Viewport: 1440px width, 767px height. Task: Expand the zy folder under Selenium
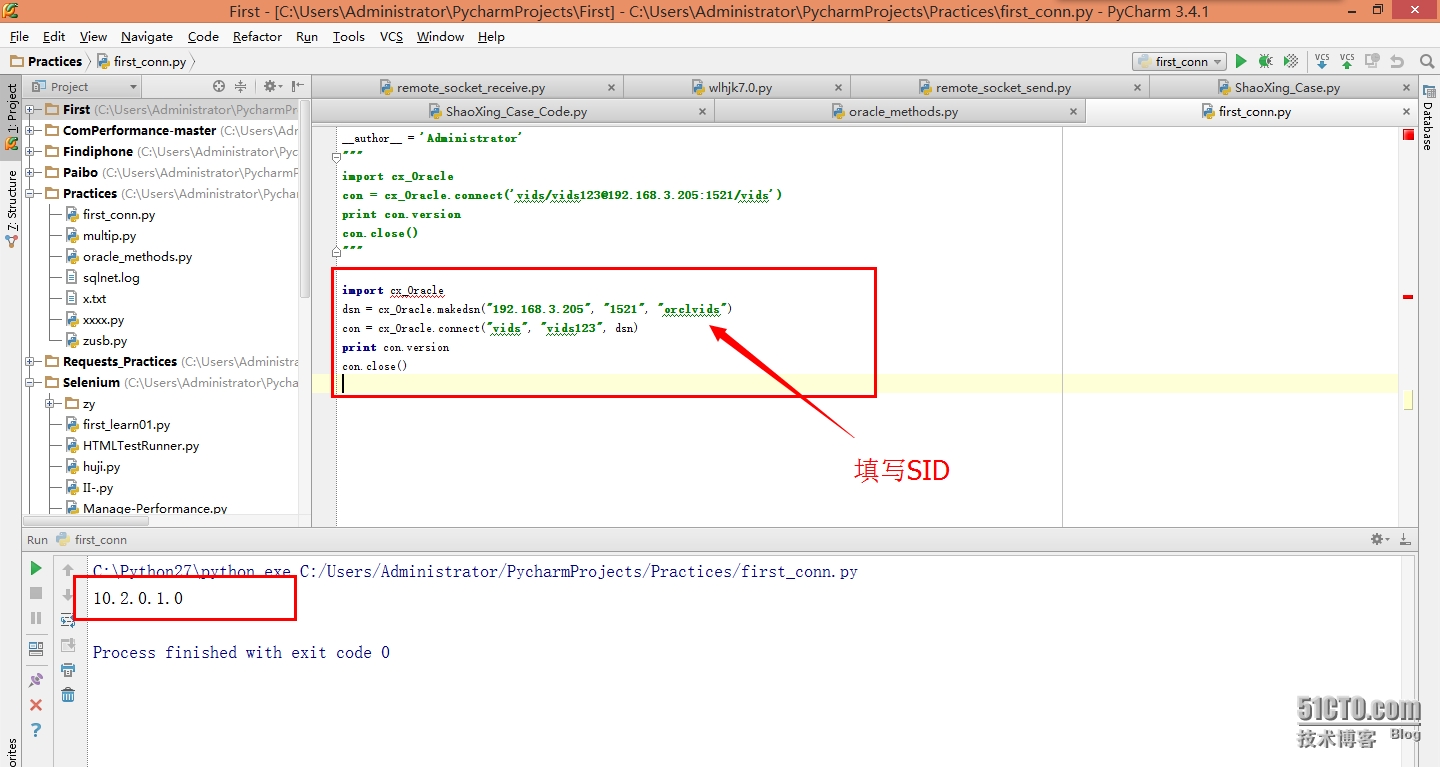[50, 403]
